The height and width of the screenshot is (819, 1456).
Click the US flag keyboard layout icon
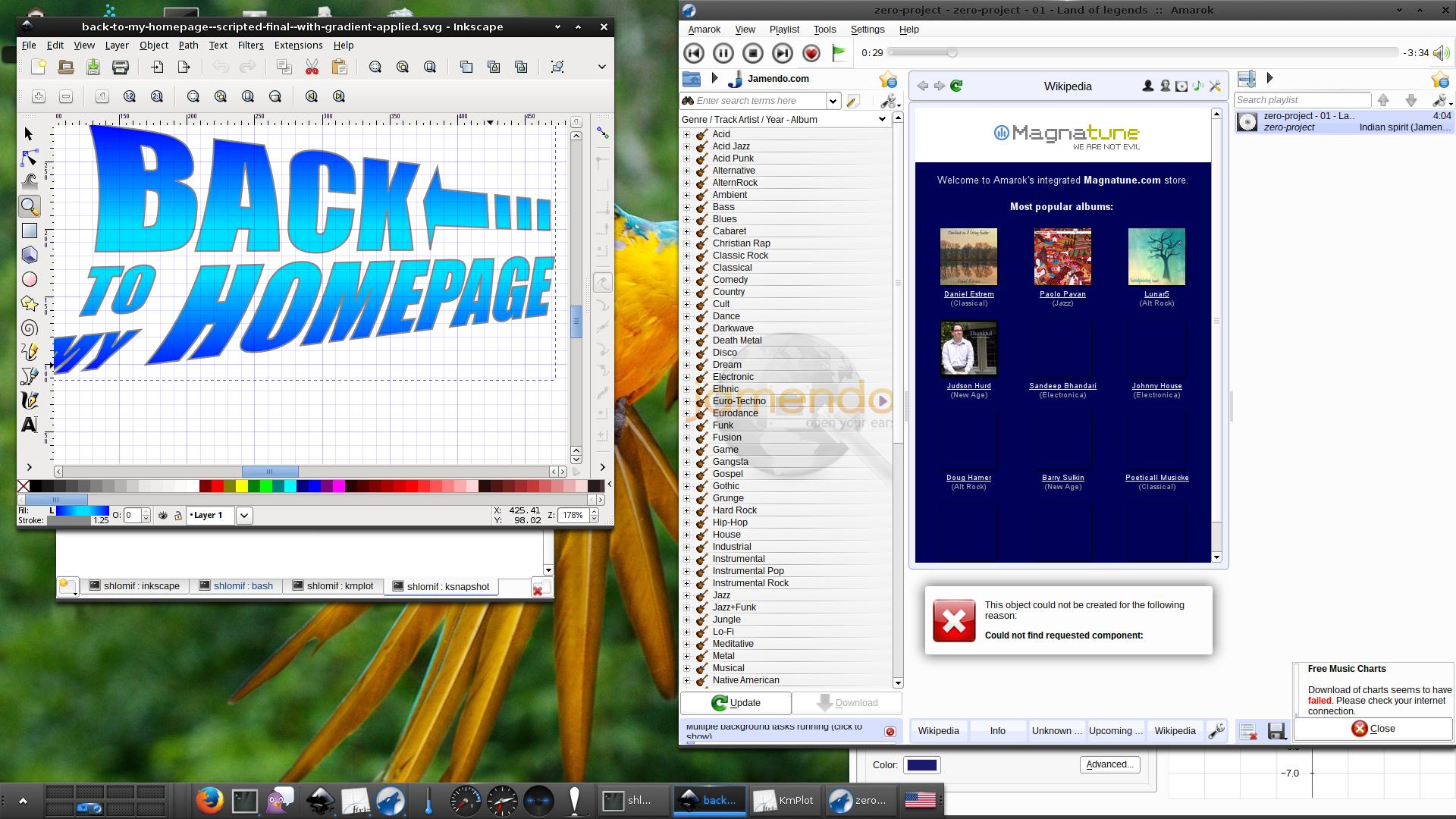pos(920,800)
